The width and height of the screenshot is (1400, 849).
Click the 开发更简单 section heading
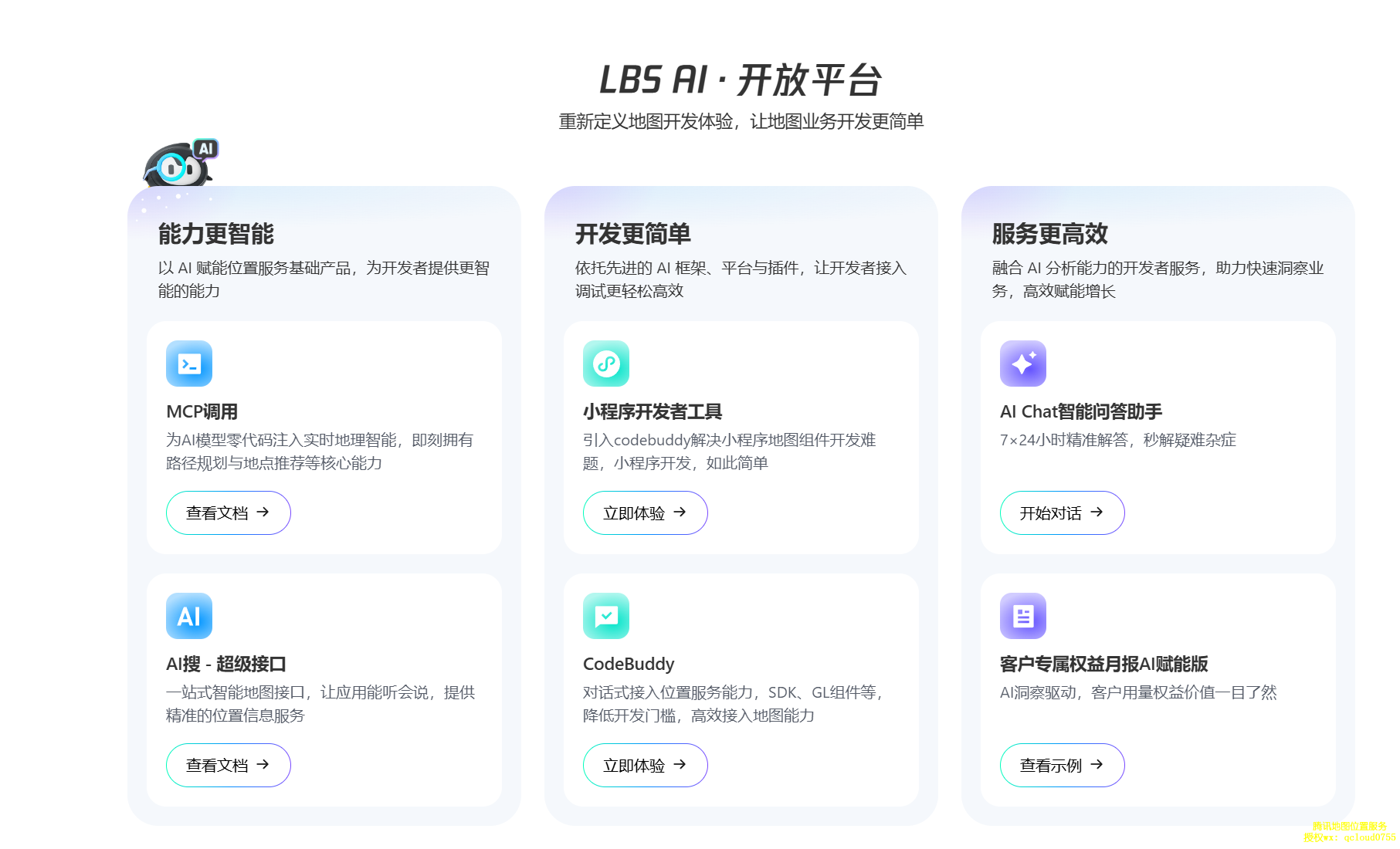[x=633, y=234]
